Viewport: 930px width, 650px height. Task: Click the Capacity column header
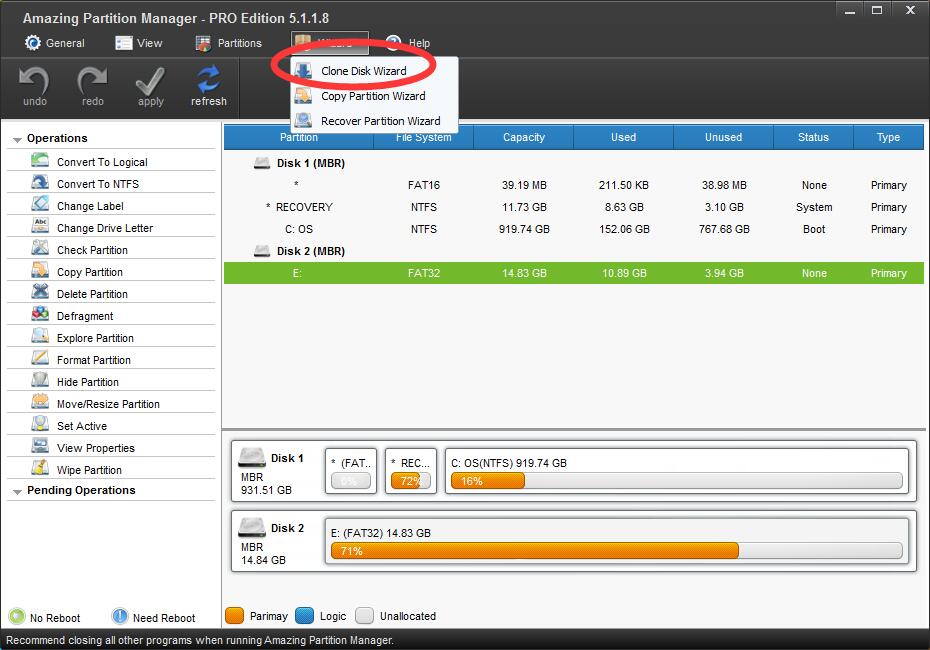(x=524, y=137)
